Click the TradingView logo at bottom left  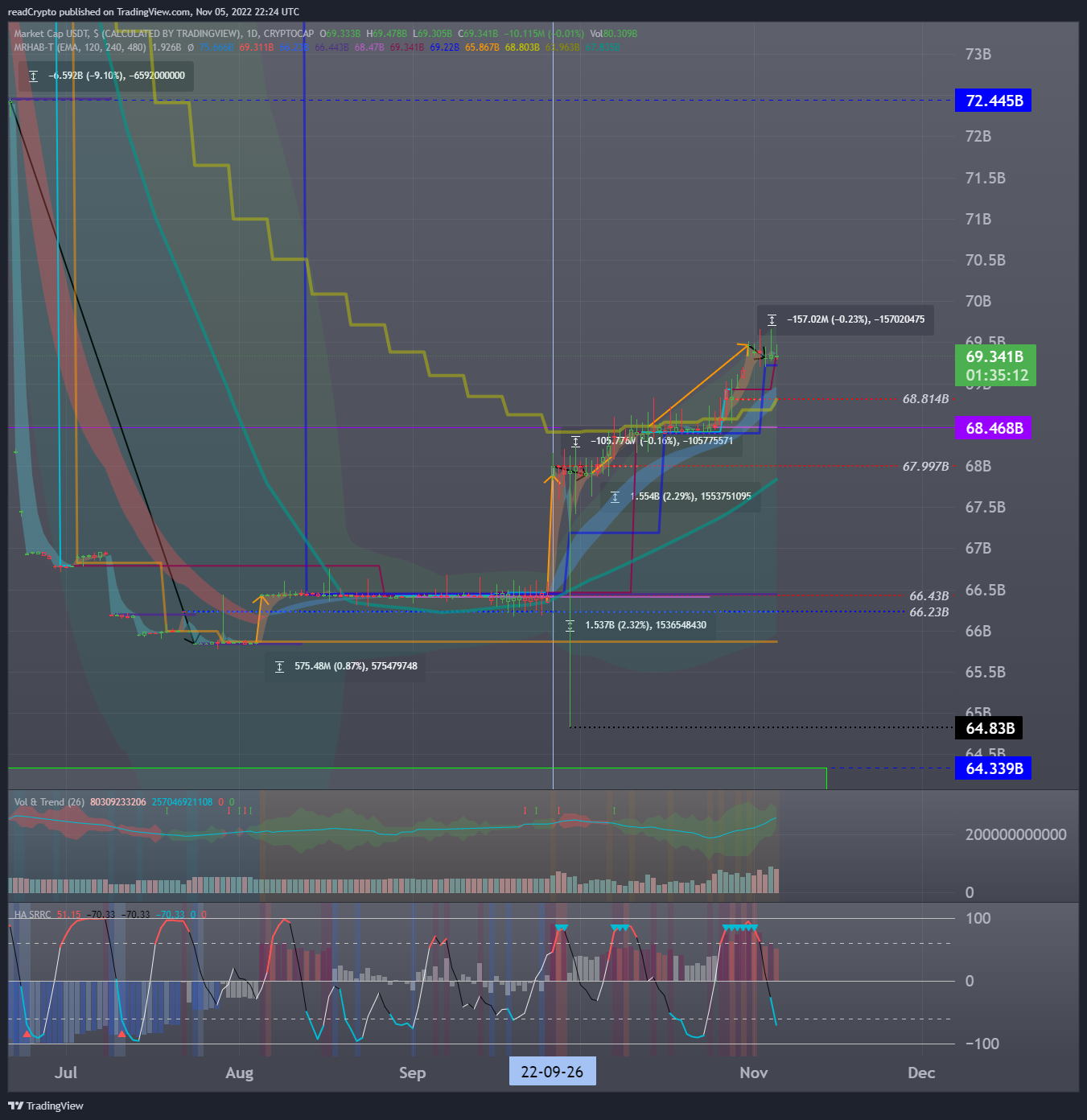click(46, 1106)
